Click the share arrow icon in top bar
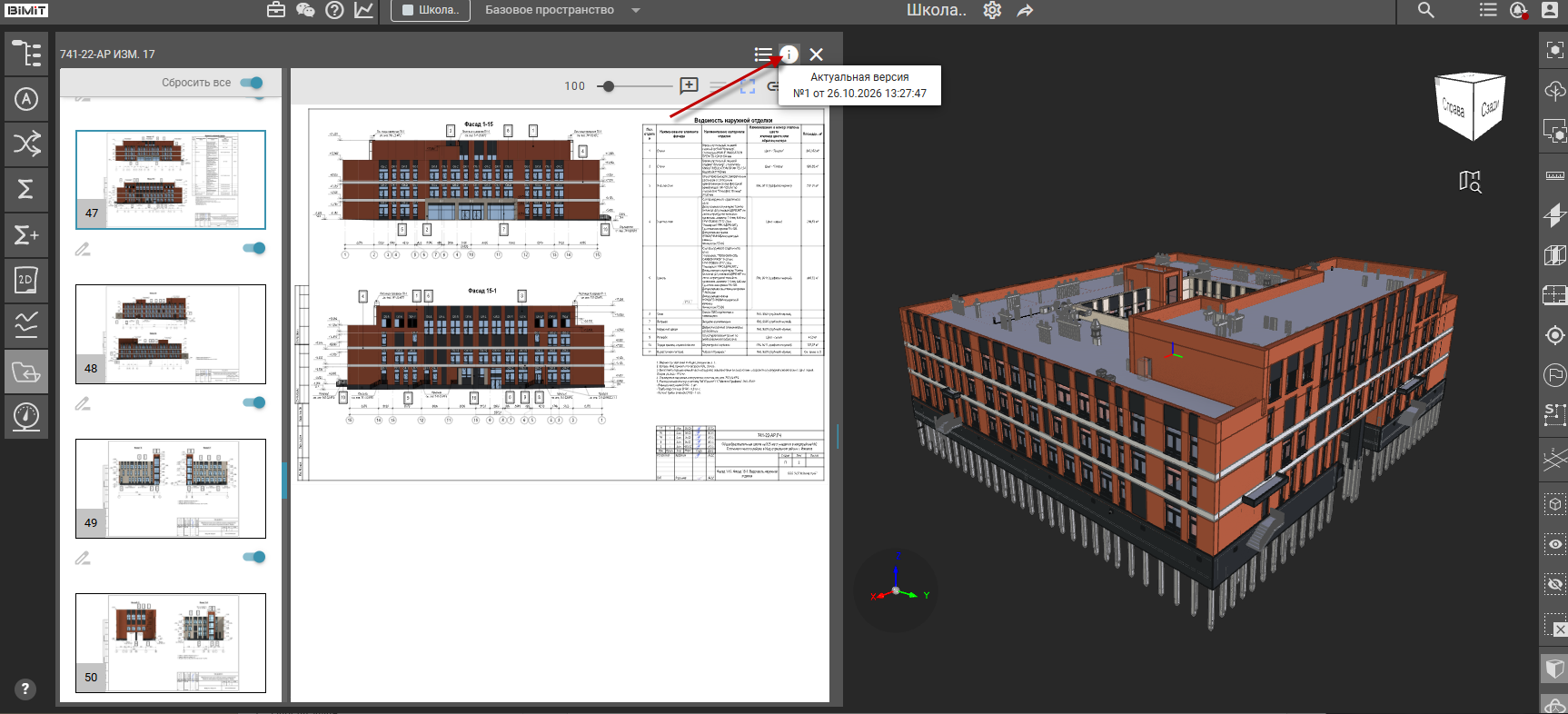1568x714 pixels. click(x=1025, y=10)
